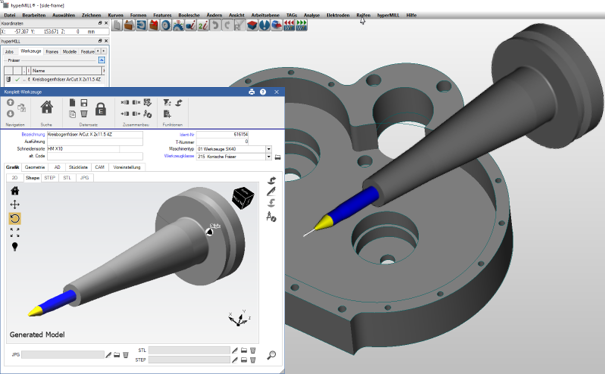Image resolution: width=605 pixels, height=374 pixels.
Task: Open the Features menu
Action: point(162,15)
